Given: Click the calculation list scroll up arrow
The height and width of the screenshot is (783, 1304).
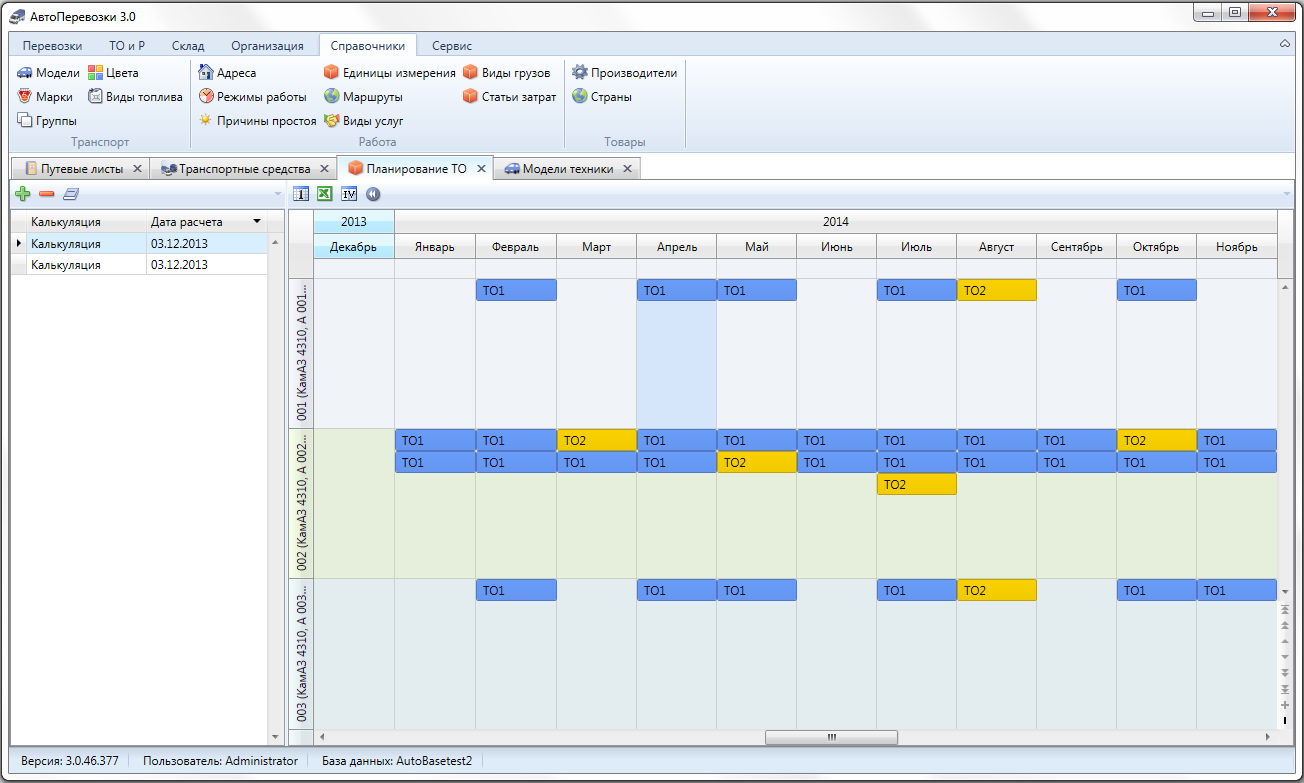Looking at the screenshot, I should [276, 240].
